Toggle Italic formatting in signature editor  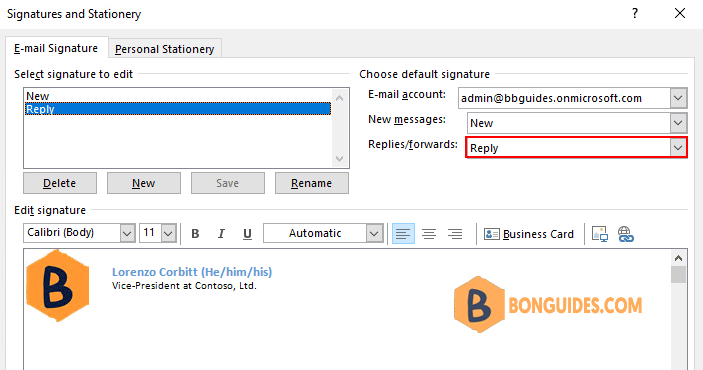tap(221, 234)
